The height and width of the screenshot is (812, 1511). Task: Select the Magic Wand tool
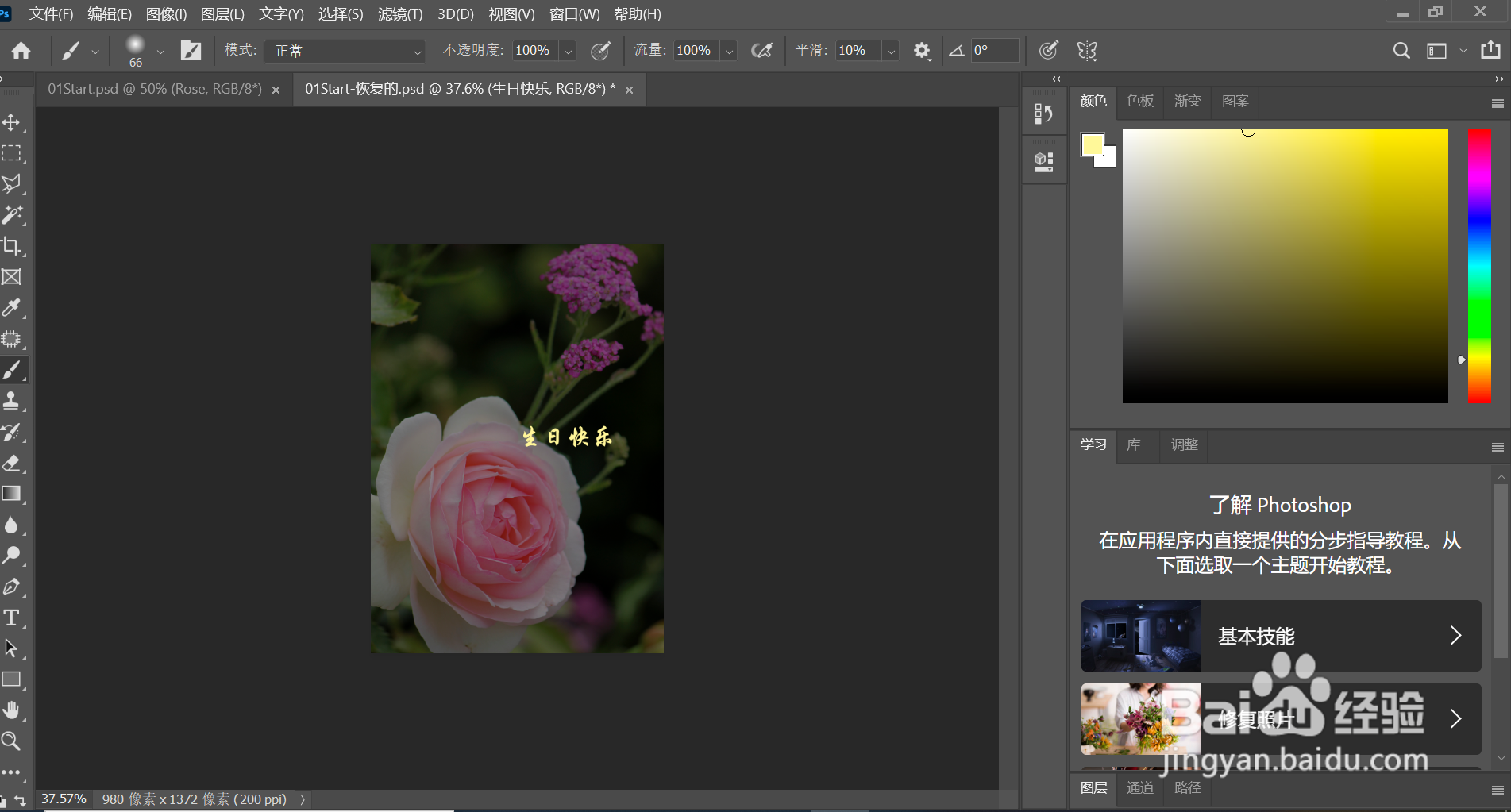[11, 215]
